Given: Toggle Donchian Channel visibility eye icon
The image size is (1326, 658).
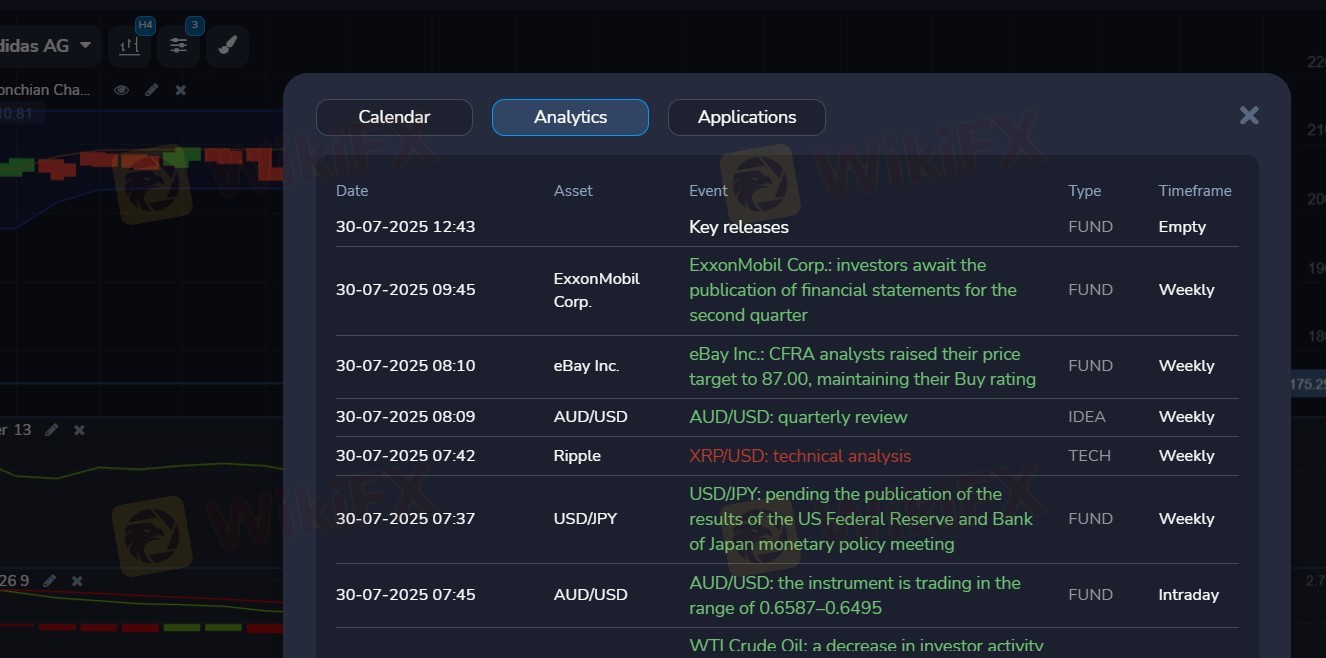Looking at the screenshot, I should point(122,90).
